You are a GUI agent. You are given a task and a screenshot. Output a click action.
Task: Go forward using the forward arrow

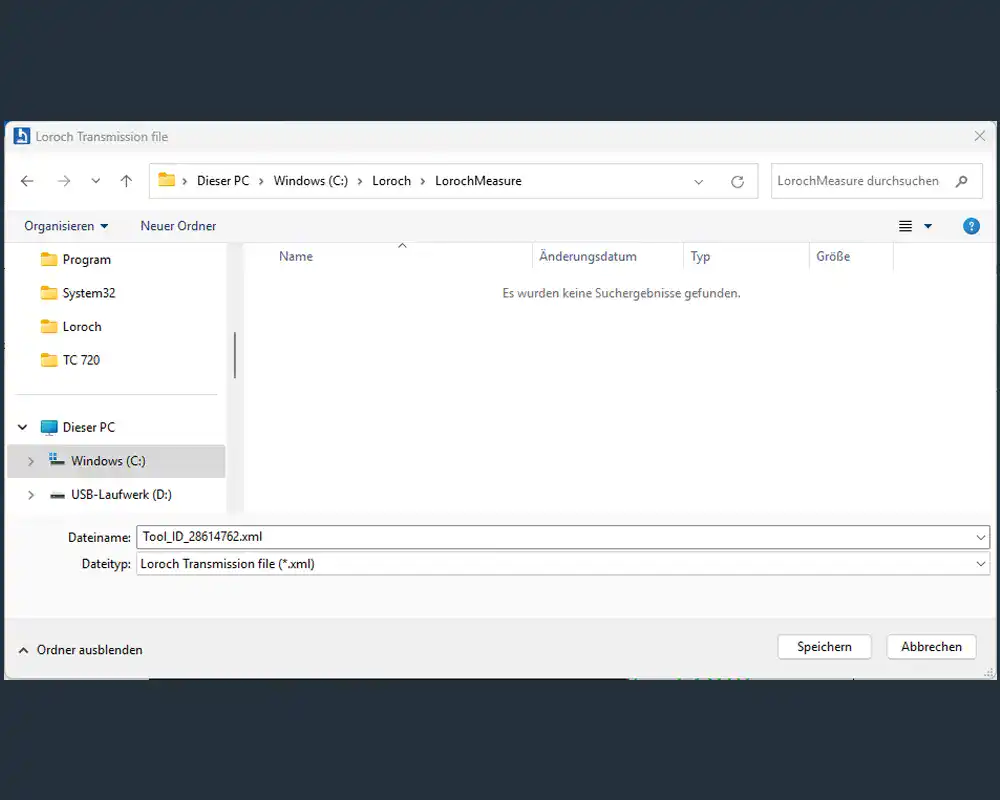(x=64, y=181)
